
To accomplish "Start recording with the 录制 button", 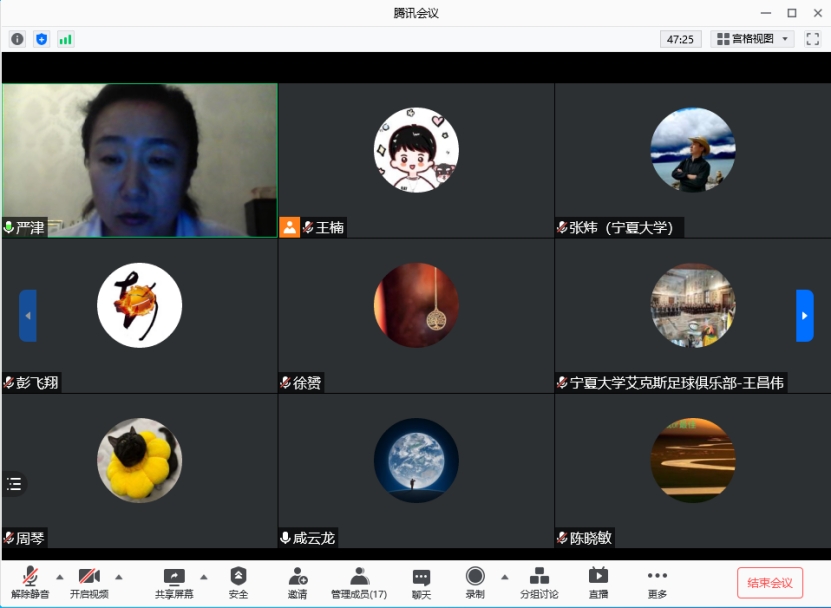I will point(475,581).
